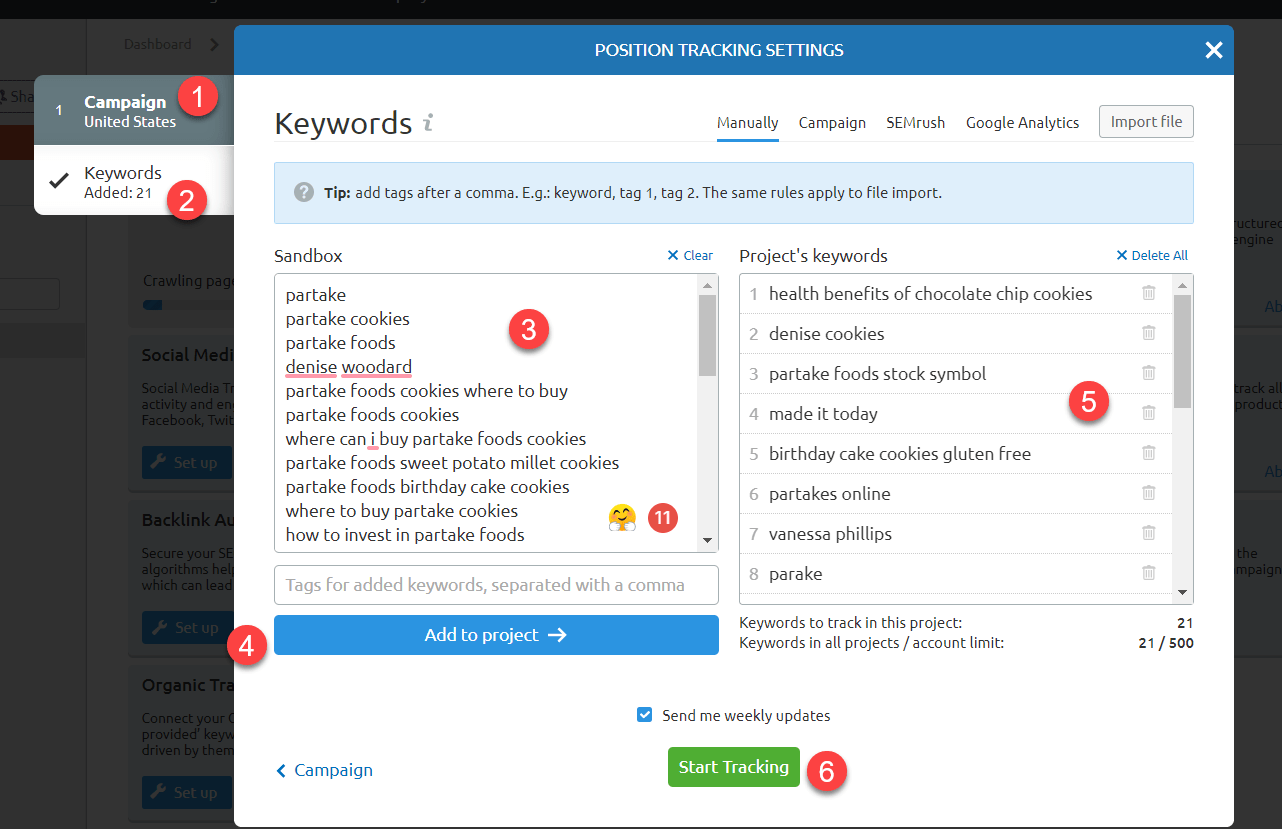The width and height of the screenshot is (1282, 829).
Task: Select 'partakes online' keyword row
Action: coord(956,493)
